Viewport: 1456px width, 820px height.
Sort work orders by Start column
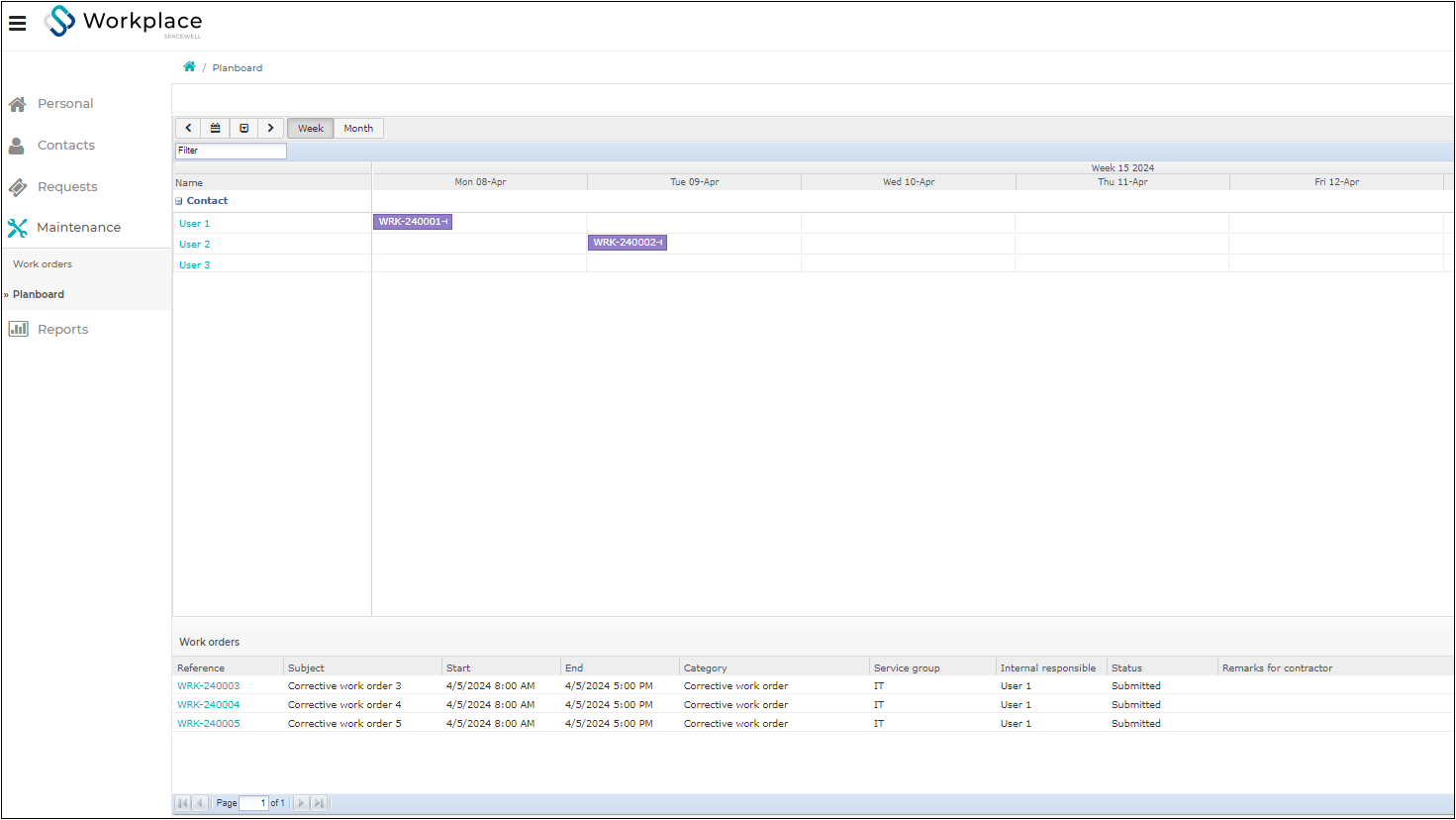point(502,668)
